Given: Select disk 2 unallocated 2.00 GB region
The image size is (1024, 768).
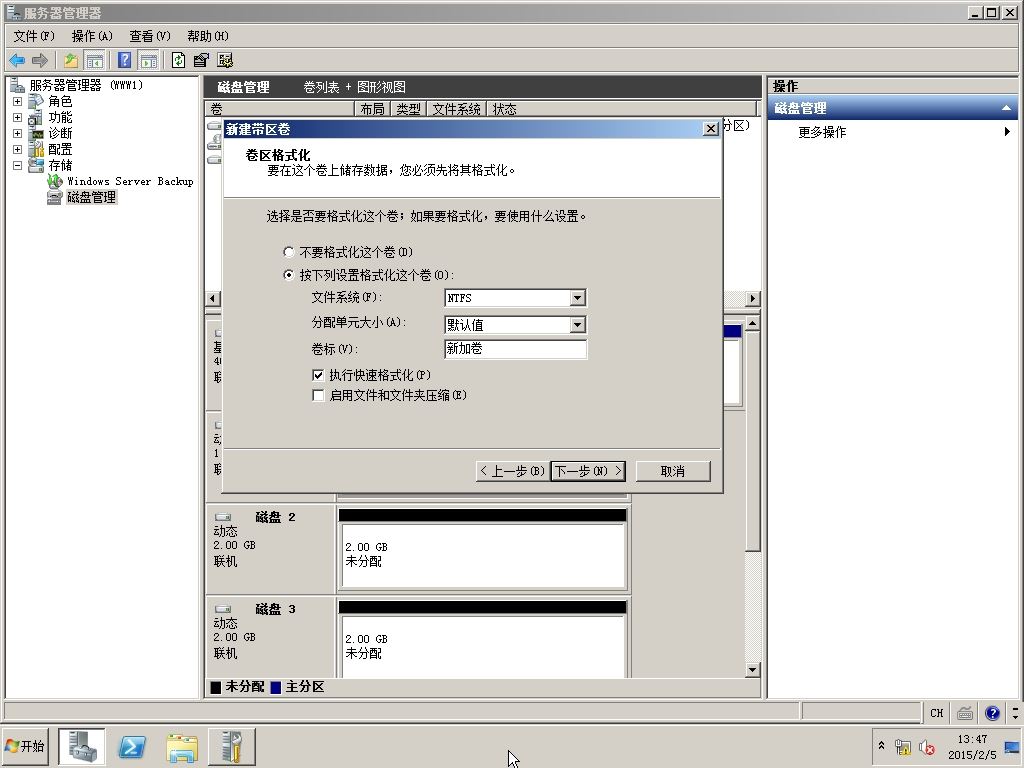Looking at the screenshot, I should pyautogui.click(x=483, y=555).
